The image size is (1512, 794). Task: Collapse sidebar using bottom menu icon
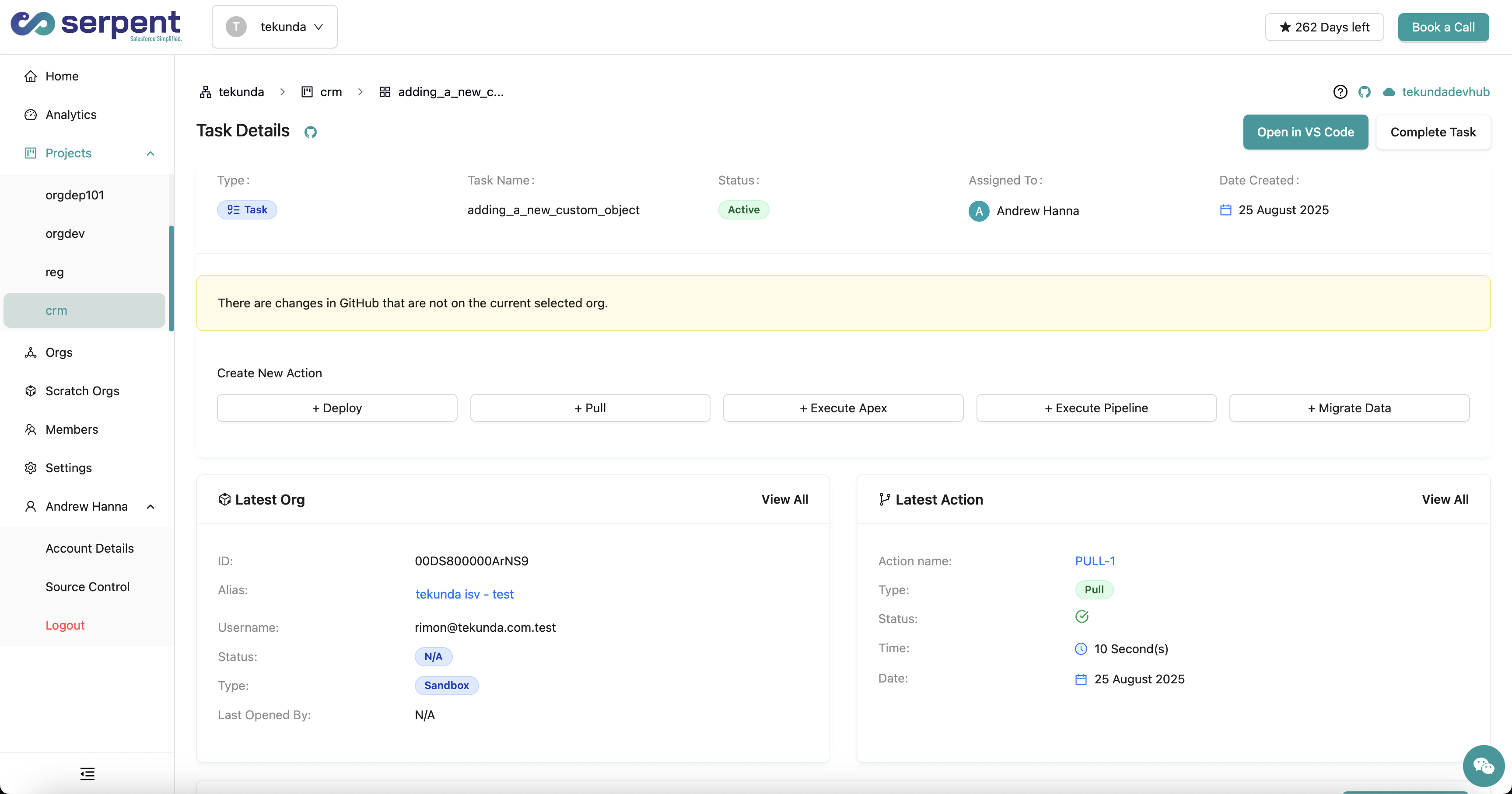click(87, 773)
